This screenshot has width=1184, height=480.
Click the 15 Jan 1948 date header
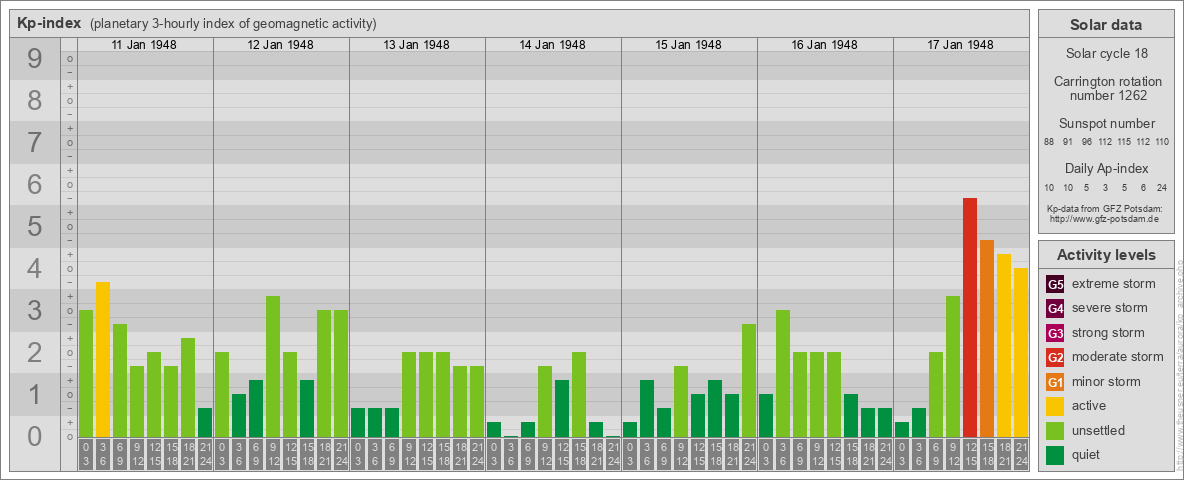[x=688, y=45]
